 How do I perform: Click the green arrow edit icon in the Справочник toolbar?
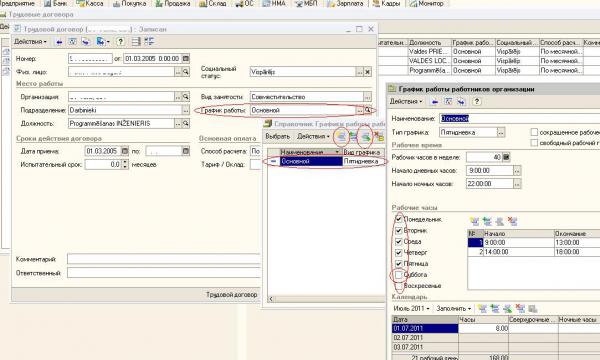tap(366, 137)
